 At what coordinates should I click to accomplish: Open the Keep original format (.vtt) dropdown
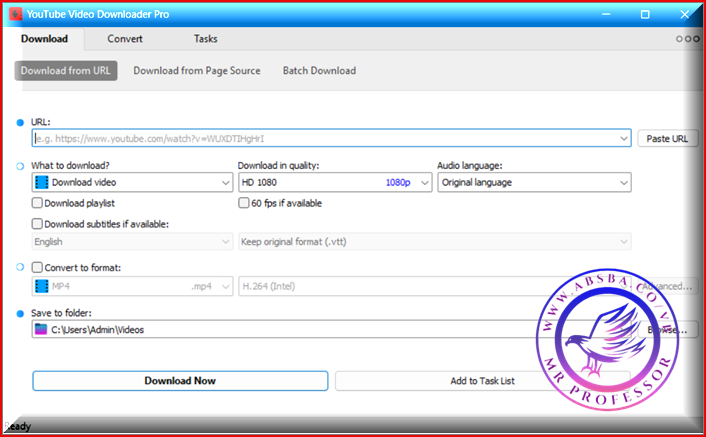434,242
